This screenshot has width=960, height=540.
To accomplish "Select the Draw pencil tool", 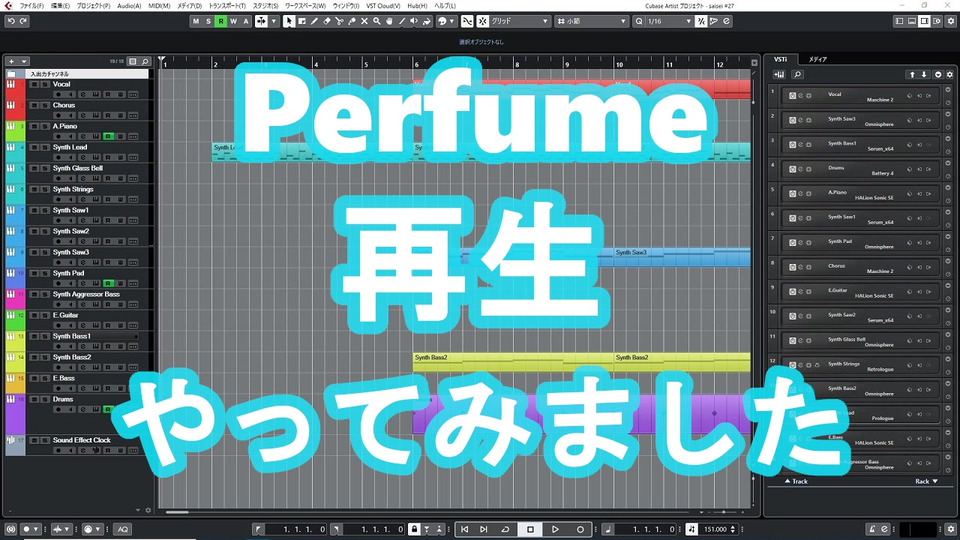I will pyautogui.click(x=314, y=21).
